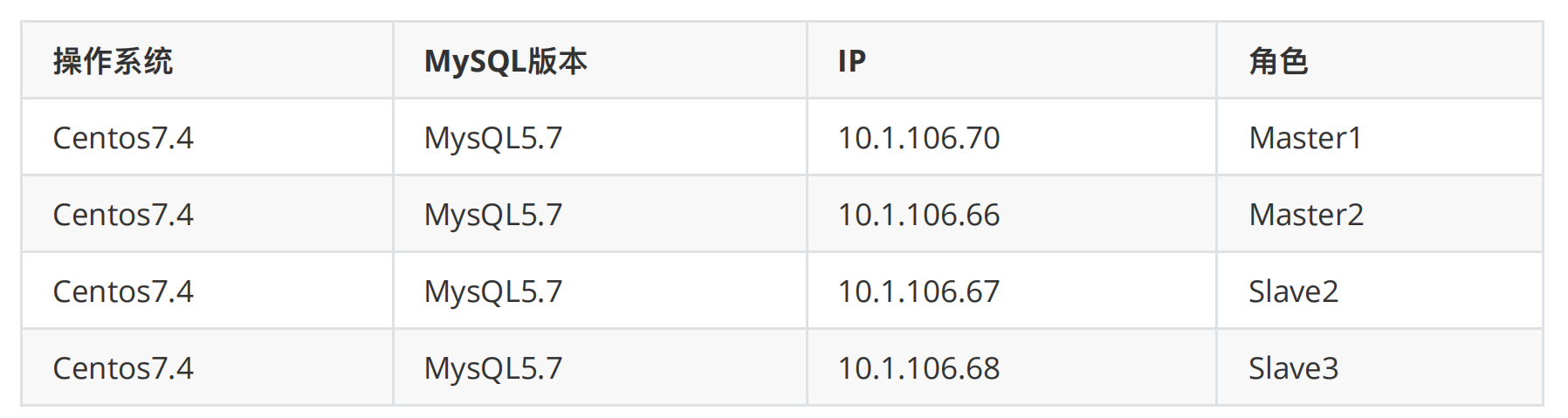This screenshot has height=418, width=1568.
Task: Click IP address 10.1.106.66
Action: tap(918, 215)
